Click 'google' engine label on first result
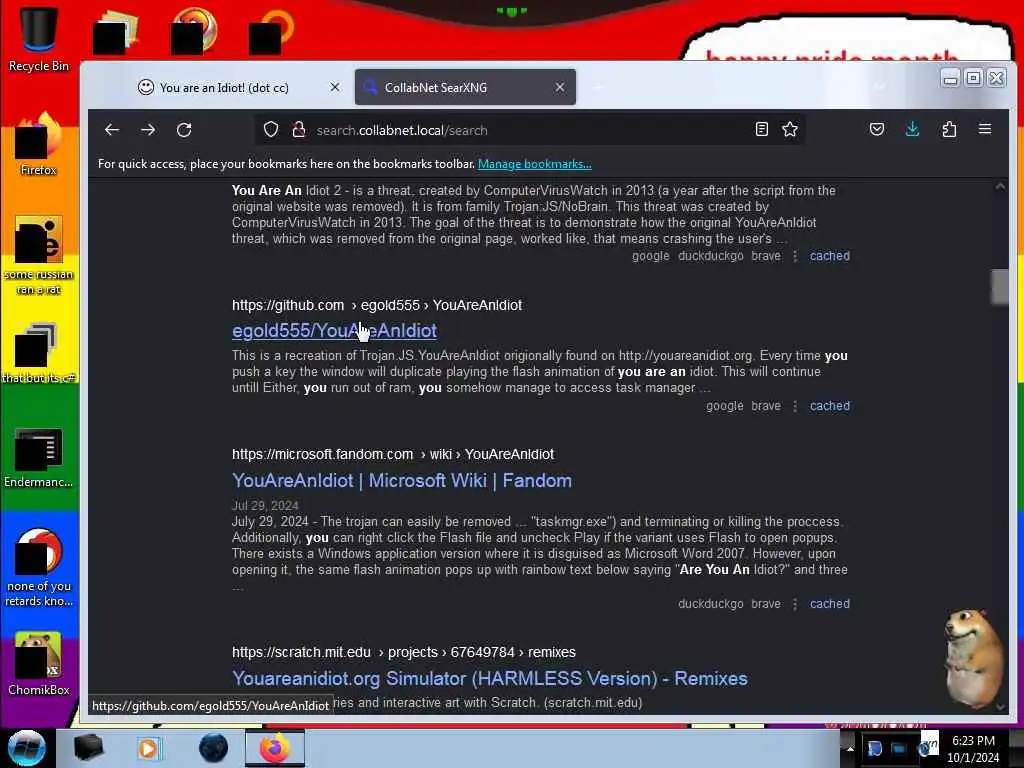 click(650, 256)
